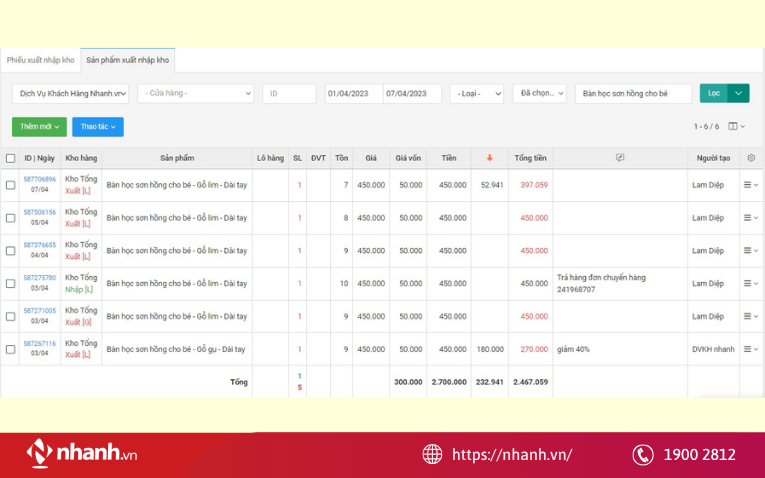Click the note icon column header
The height and width of the screenshot is (478, 765).
620,158
